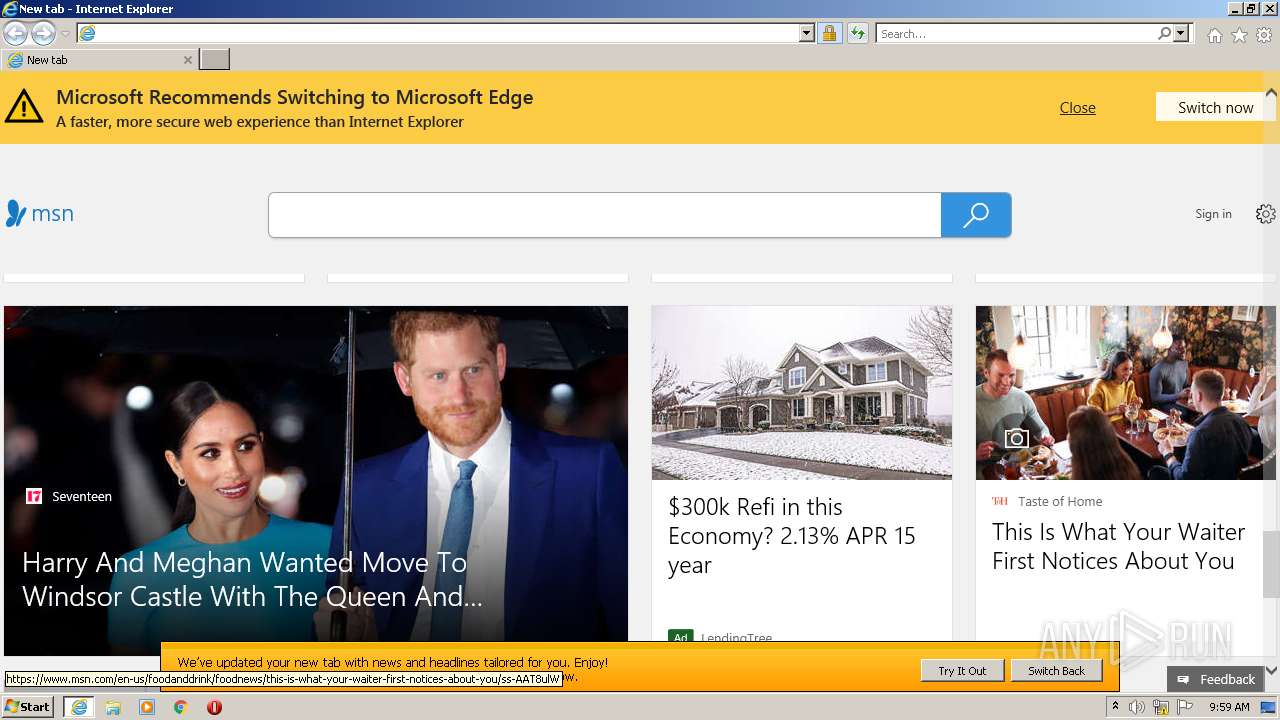Screen dimensions: 1280x720
Task: Open the search provider dropdown arrow
Action: pyautogui.click(x=1181, y=34)
